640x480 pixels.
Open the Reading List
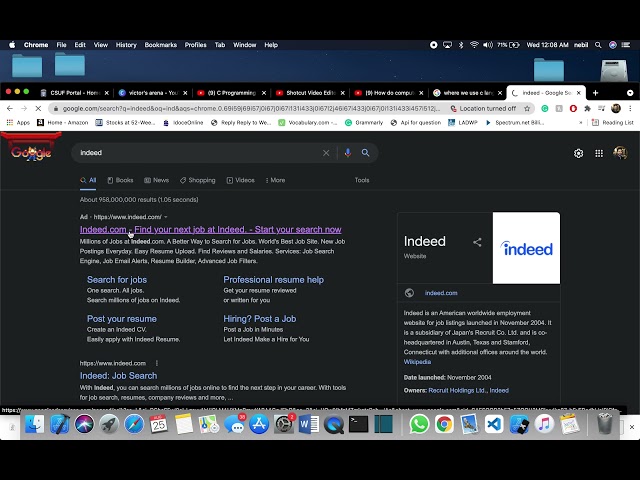coord(613,122)
